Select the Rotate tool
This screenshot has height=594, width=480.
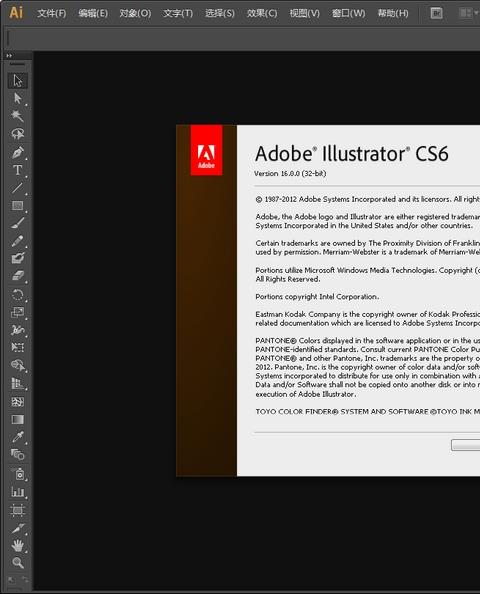coord(17,294)
